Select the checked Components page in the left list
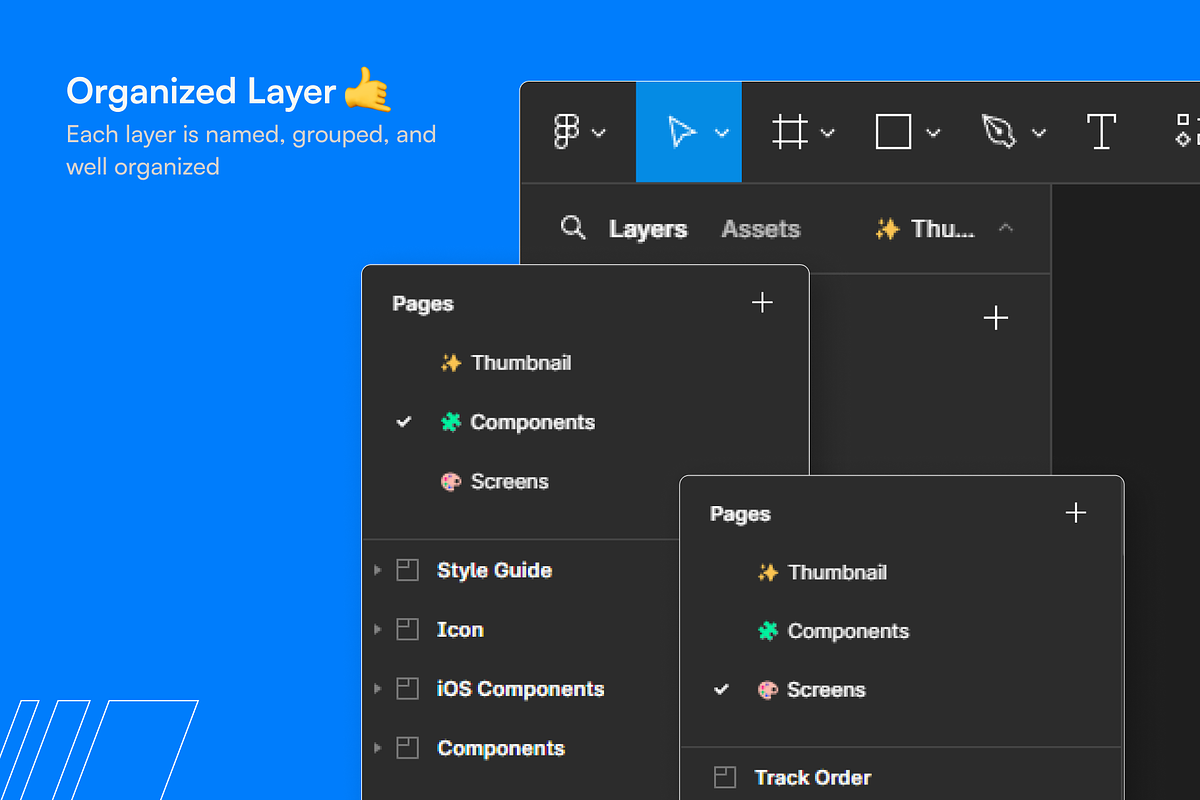 (532, 422)
